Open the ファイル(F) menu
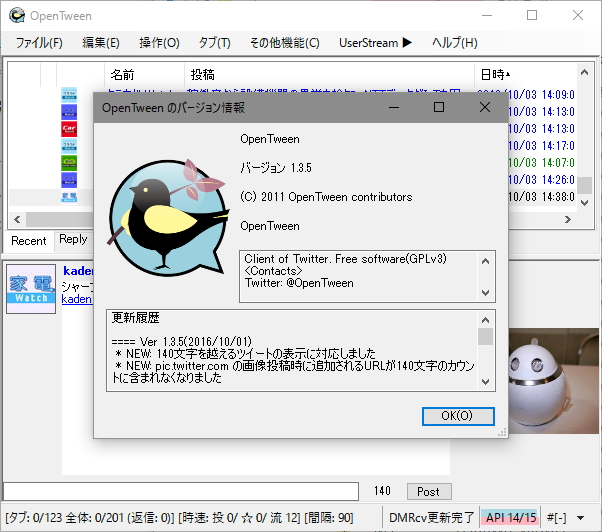This screenshot has height=532, width=602. point(39,43)
